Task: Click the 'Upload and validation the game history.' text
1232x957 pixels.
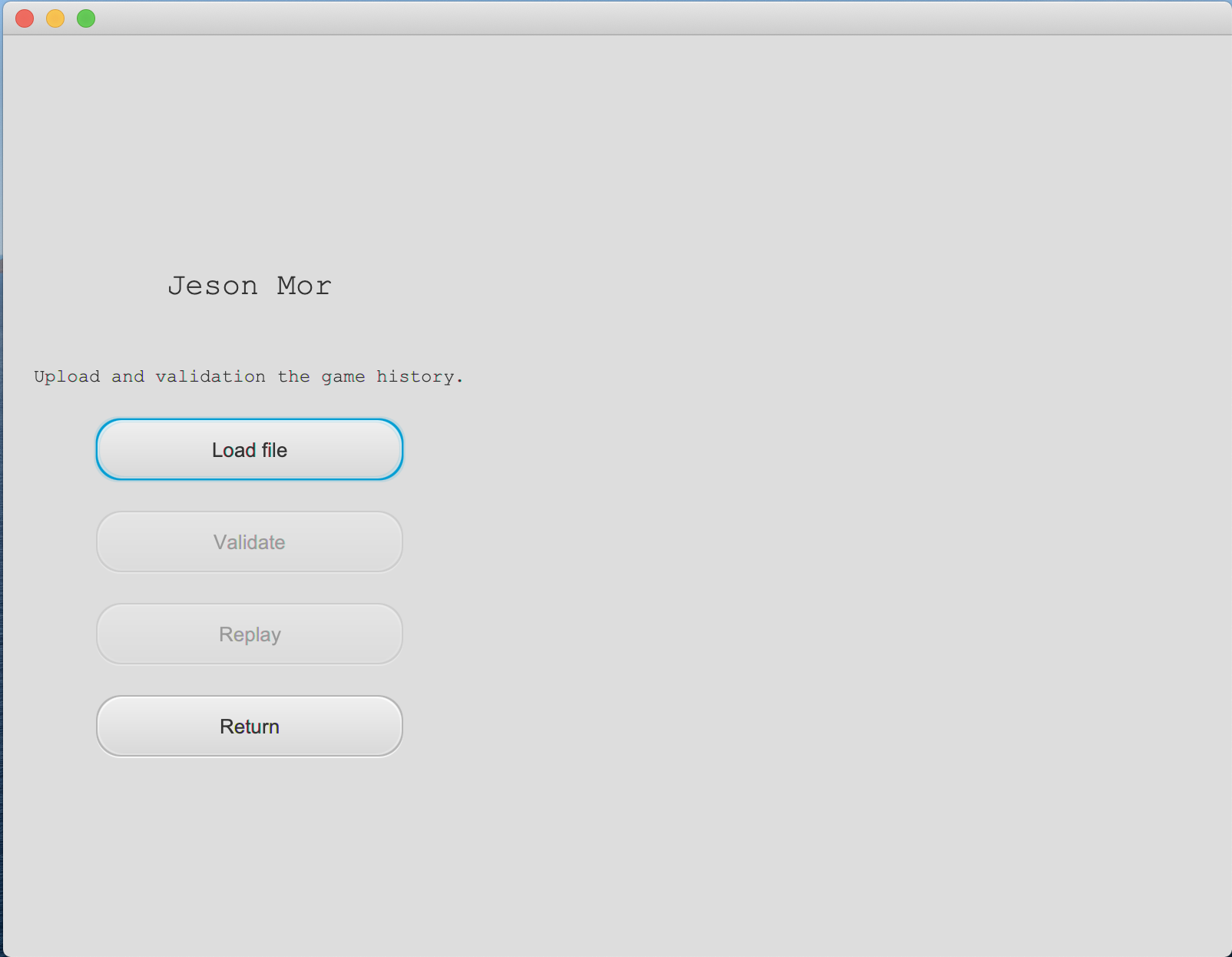Action: tap(249, 376)
